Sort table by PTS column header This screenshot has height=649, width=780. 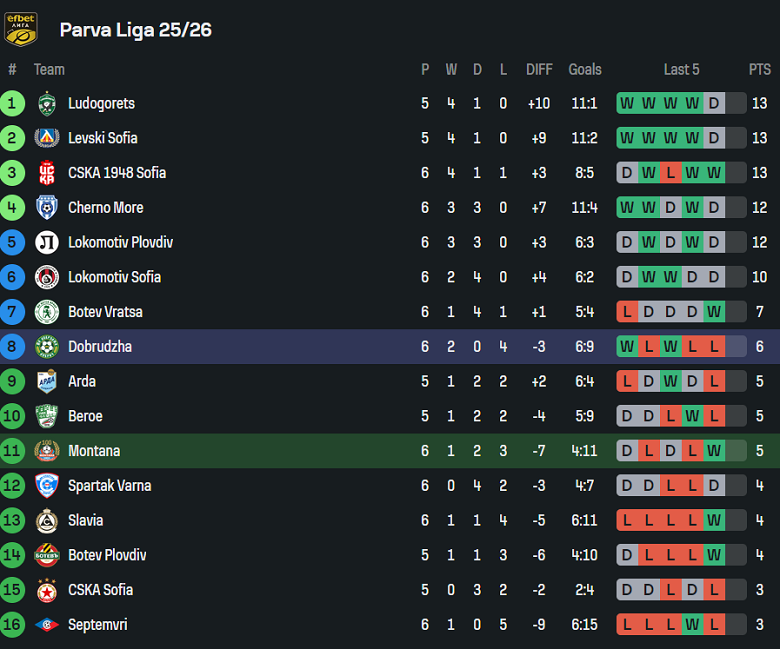point(760,69)
